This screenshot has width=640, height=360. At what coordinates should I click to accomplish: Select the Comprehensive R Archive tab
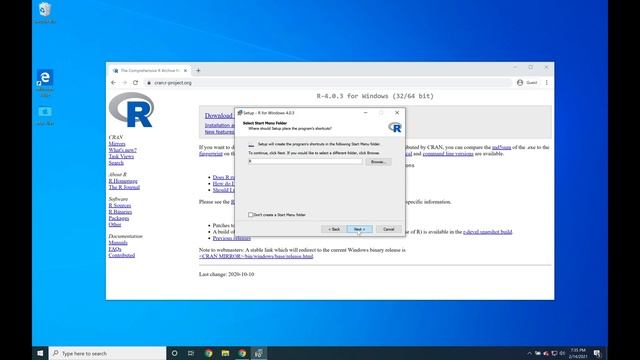150,71
